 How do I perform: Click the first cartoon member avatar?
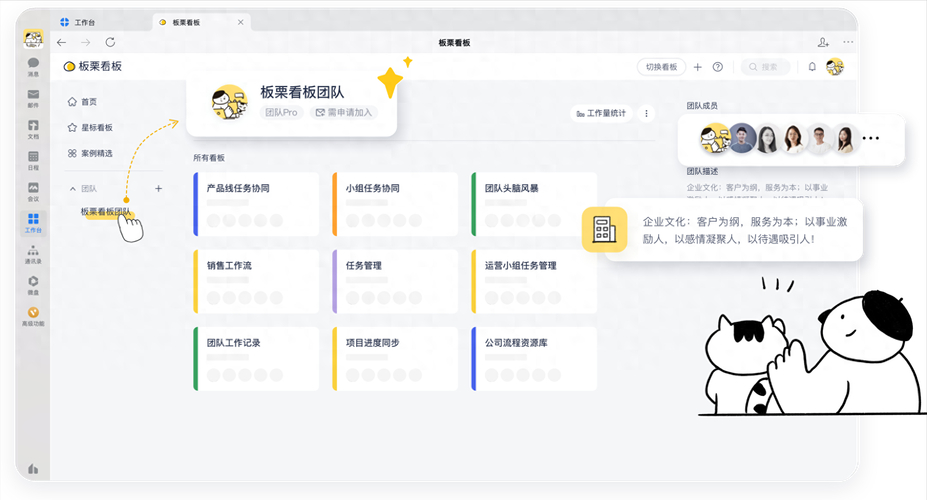click(x=715, y=138)
